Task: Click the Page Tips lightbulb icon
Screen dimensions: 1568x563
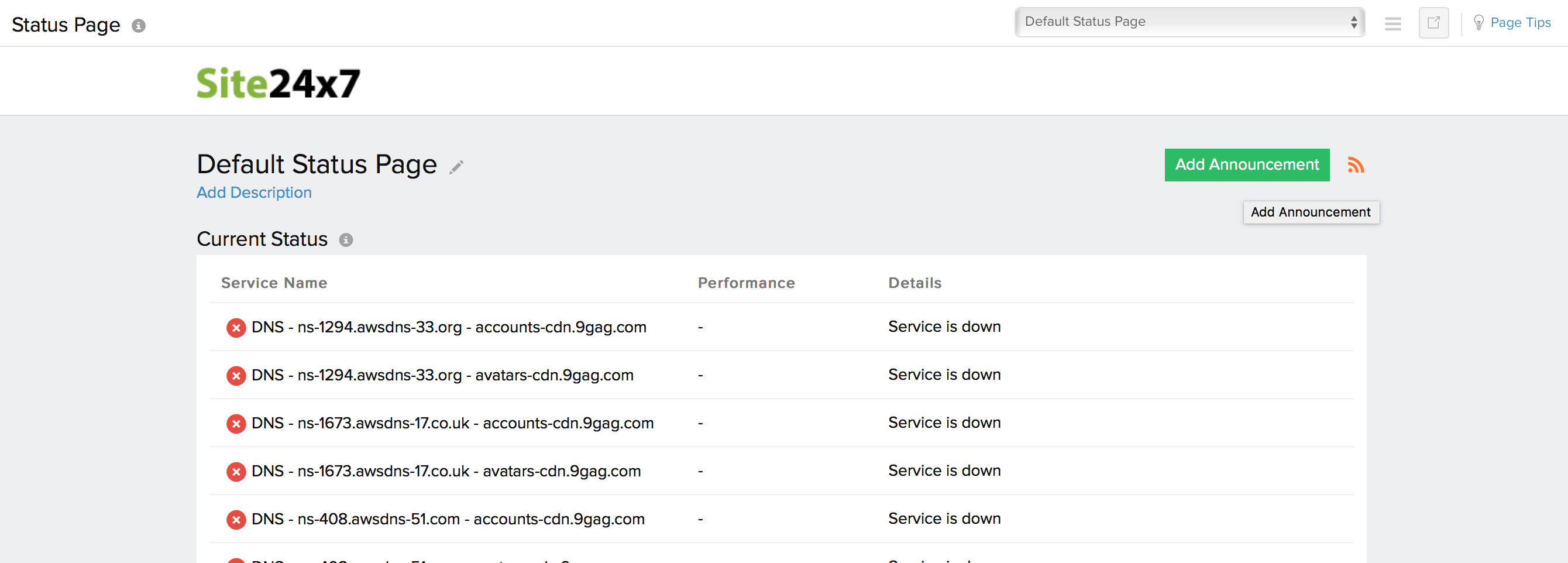Action: [x=1478, y=23]
